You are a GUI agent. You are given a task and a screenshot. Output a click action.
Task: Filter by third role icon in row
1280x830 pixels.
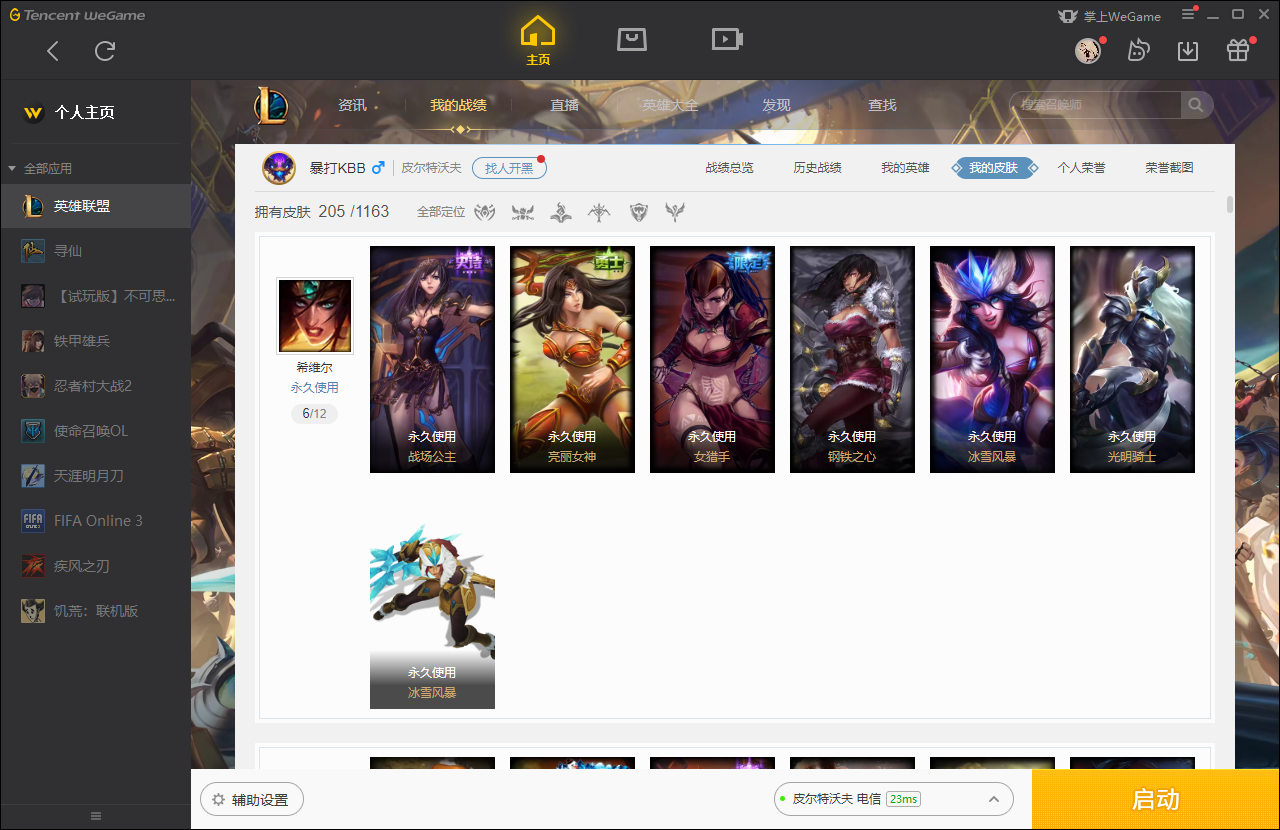[x=561, y=212]
